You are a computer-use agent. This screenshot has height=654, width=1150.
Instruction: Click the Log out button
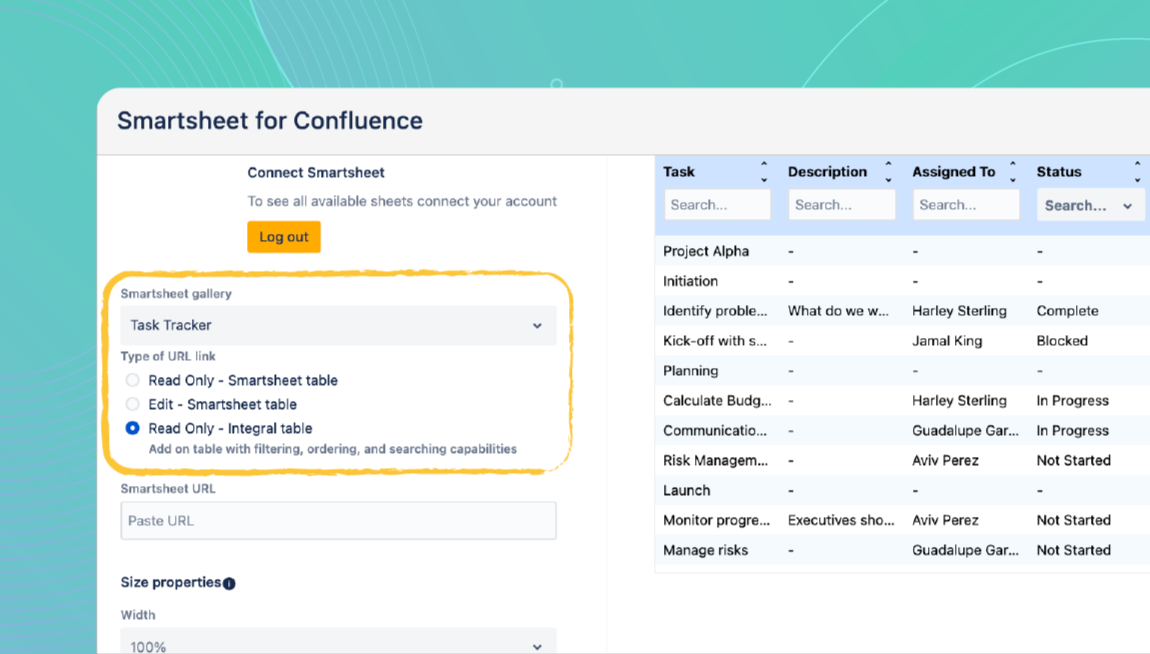click(x=284, y=237)
